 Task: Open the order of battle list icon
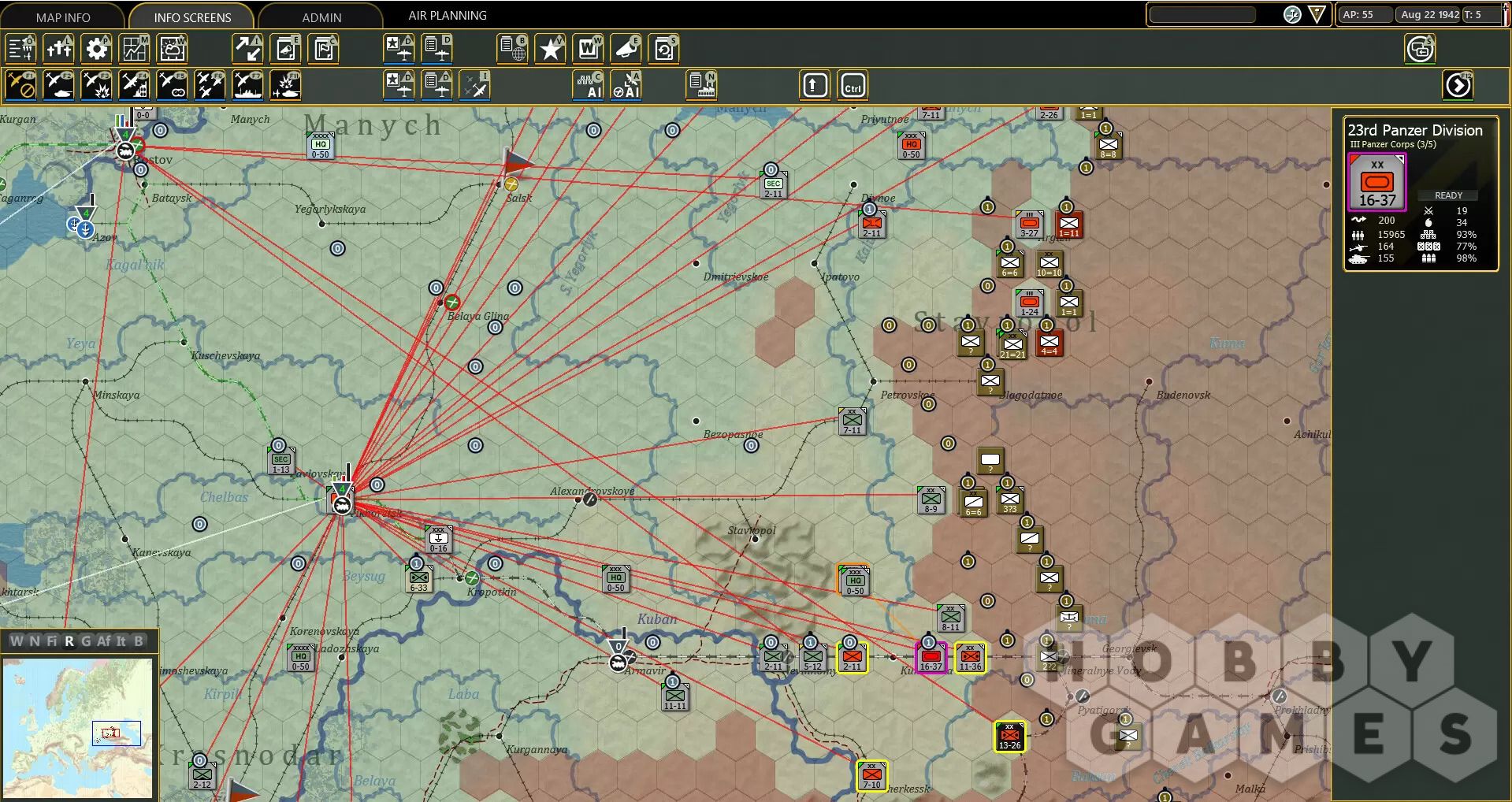[21, 49]
